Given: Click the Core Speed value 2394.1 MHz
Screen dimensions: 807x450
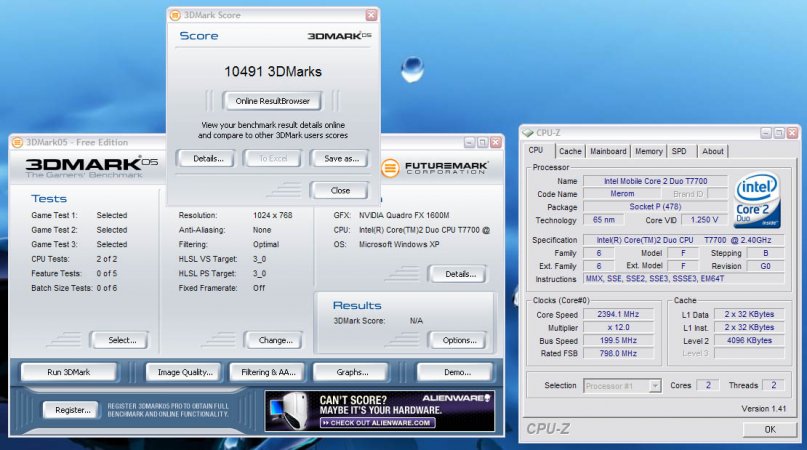Looking at the screenshot, I should (x=618, y=314).
